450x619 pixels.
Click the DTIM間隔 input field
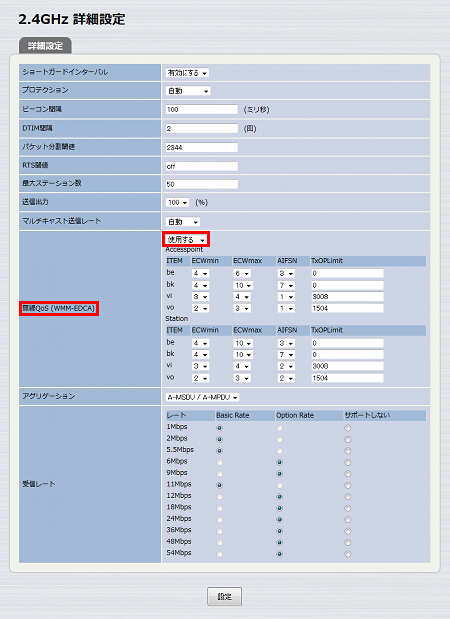(202, 128)
